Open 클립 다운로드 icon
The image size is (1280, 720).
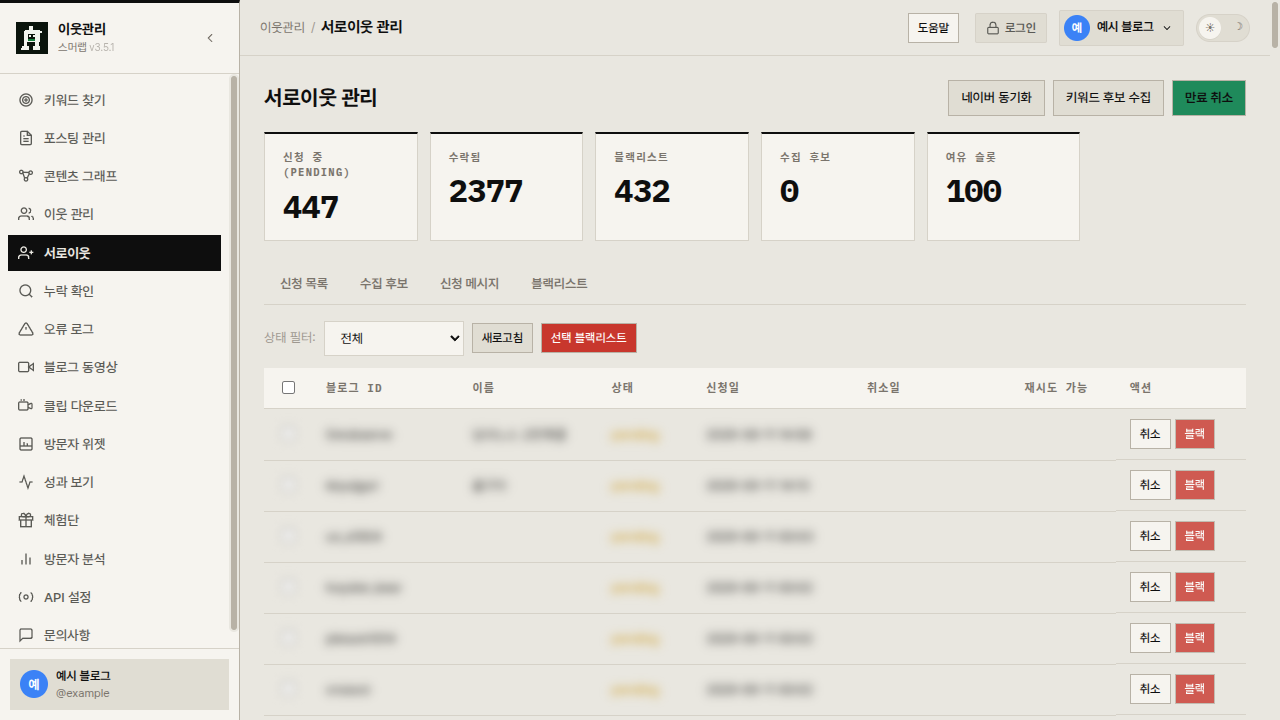pyautogui.click(x=26, y=406)
